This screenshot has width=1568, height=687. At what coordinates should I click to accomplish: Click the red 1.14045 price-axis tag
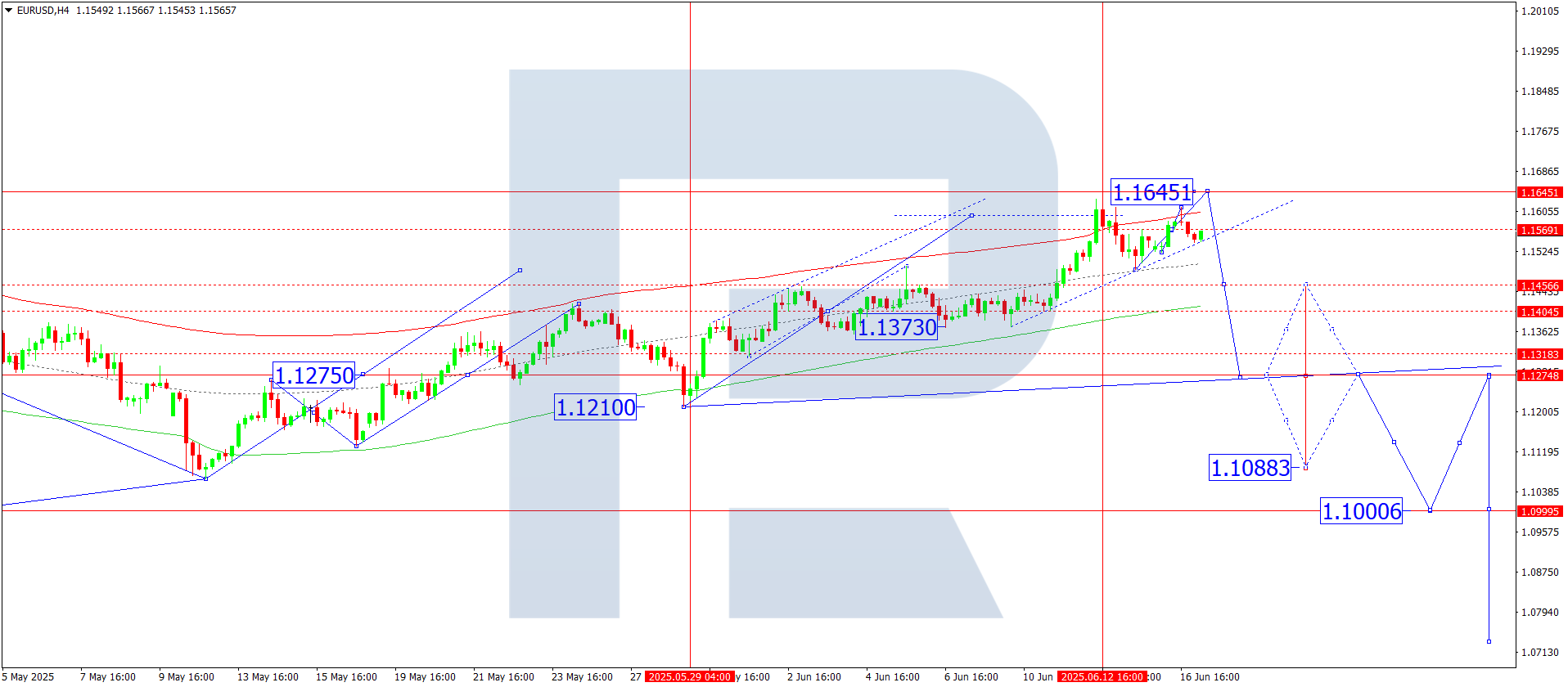1539,312
